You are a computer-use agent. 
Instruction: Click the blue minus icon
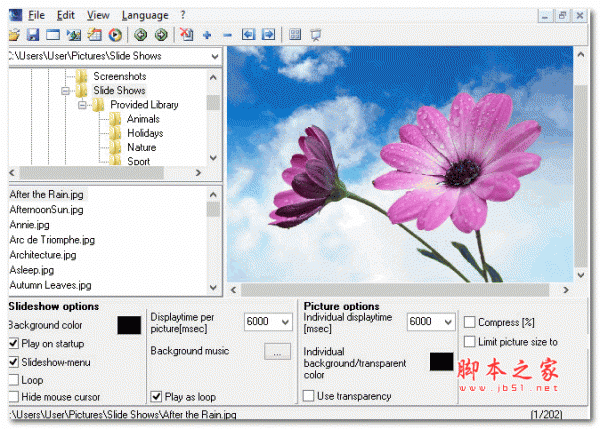coord(228,36)
